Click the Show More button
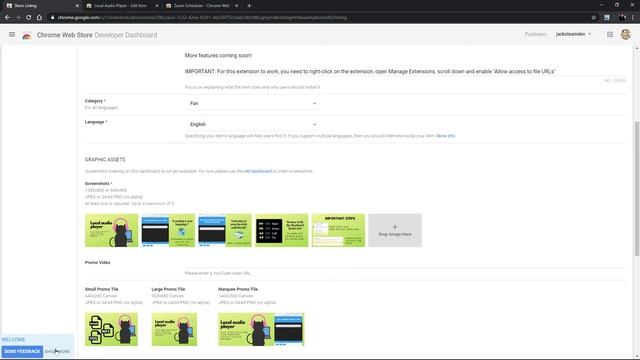The width and height of the screenshot is (640, 360). click(58, 351)
